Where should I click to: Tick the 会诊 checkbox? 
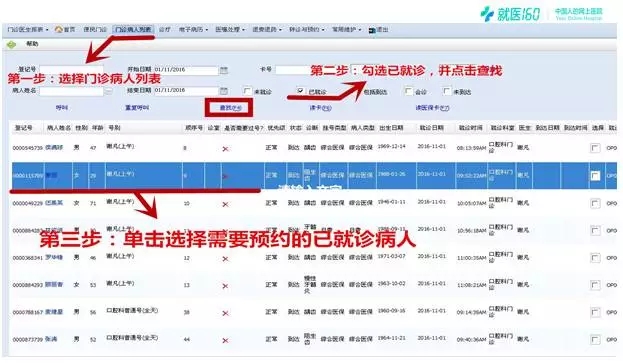pyautogui.click(x=408, y=91)
